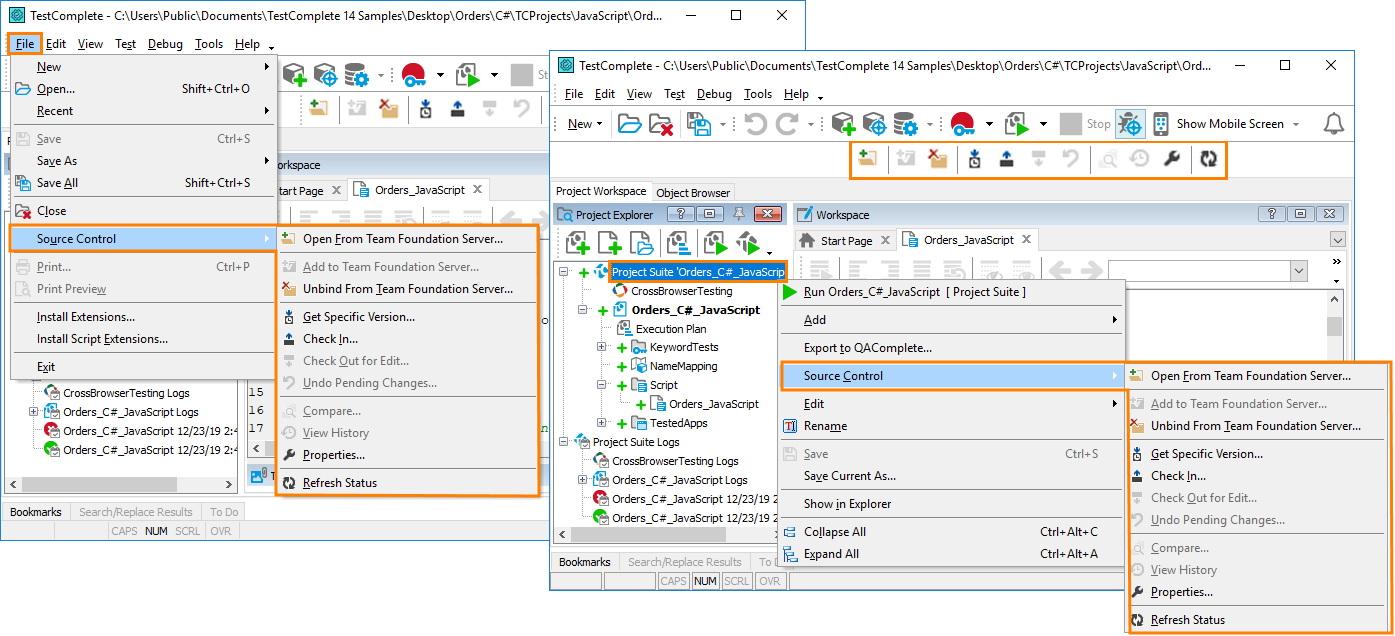Select the Open From Team Foundation Server toolbar icon
The image size is (1395, 636).
point(868,159)
